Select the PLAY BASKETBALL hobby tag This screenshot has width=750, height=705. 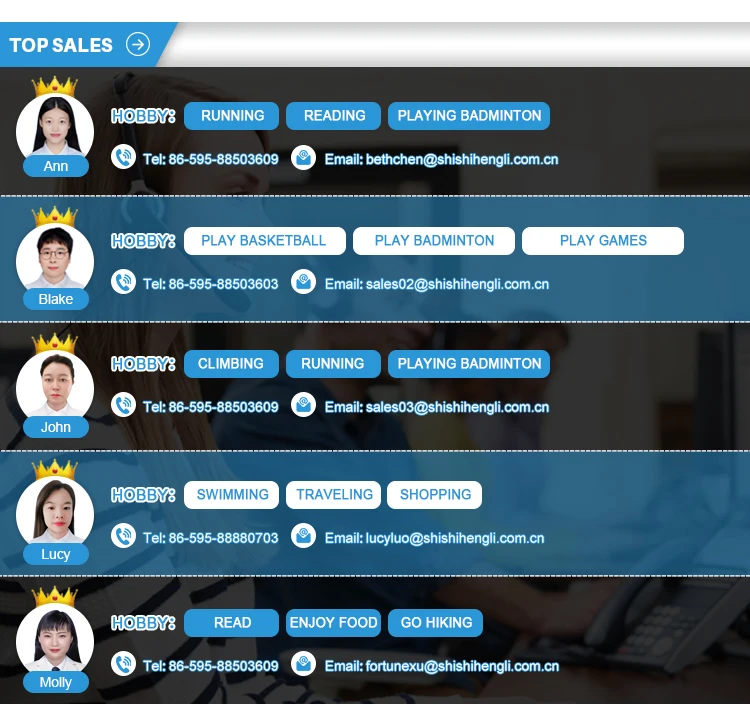point(265,241)
